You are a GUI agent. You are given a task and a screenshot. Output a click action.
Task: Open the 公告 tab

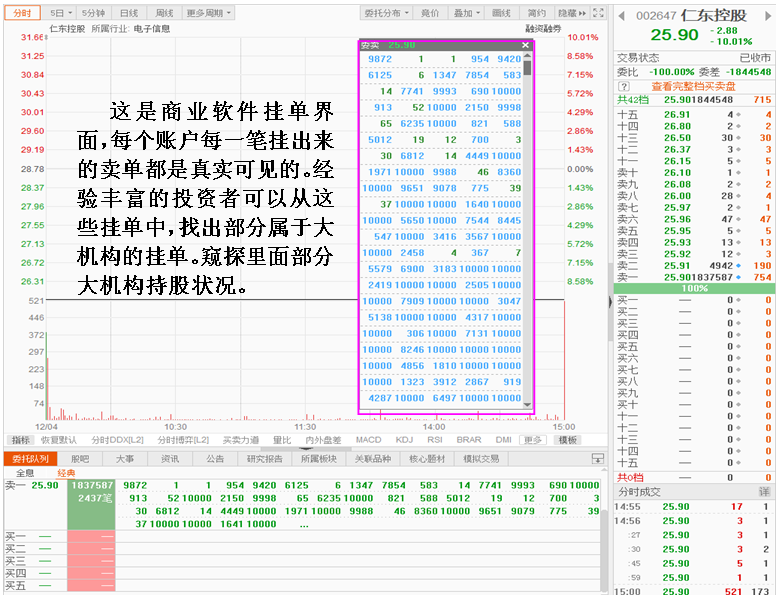coord(215,458)
